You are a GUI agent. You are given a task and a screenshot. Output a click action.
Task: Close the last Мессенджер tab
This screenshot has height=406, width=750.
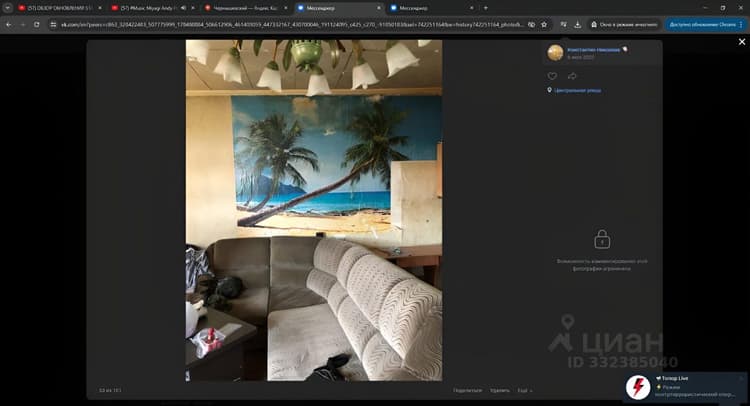(x=472, y=8)
